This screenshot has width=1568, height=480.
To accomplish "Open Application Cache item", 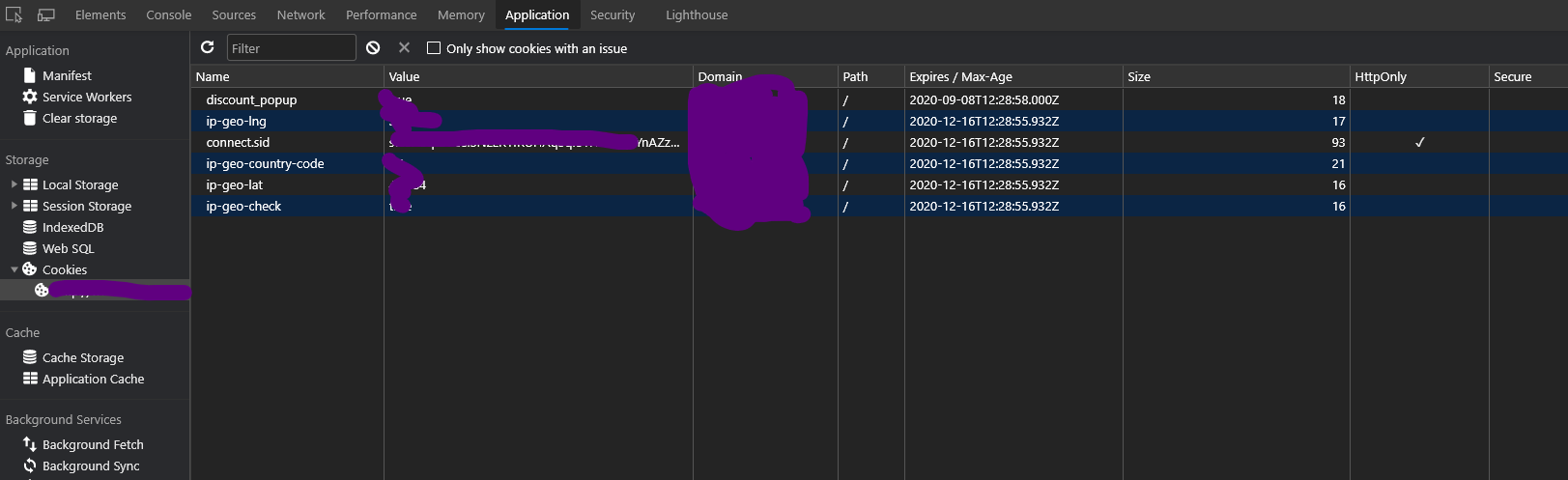I will click(93, 379).
